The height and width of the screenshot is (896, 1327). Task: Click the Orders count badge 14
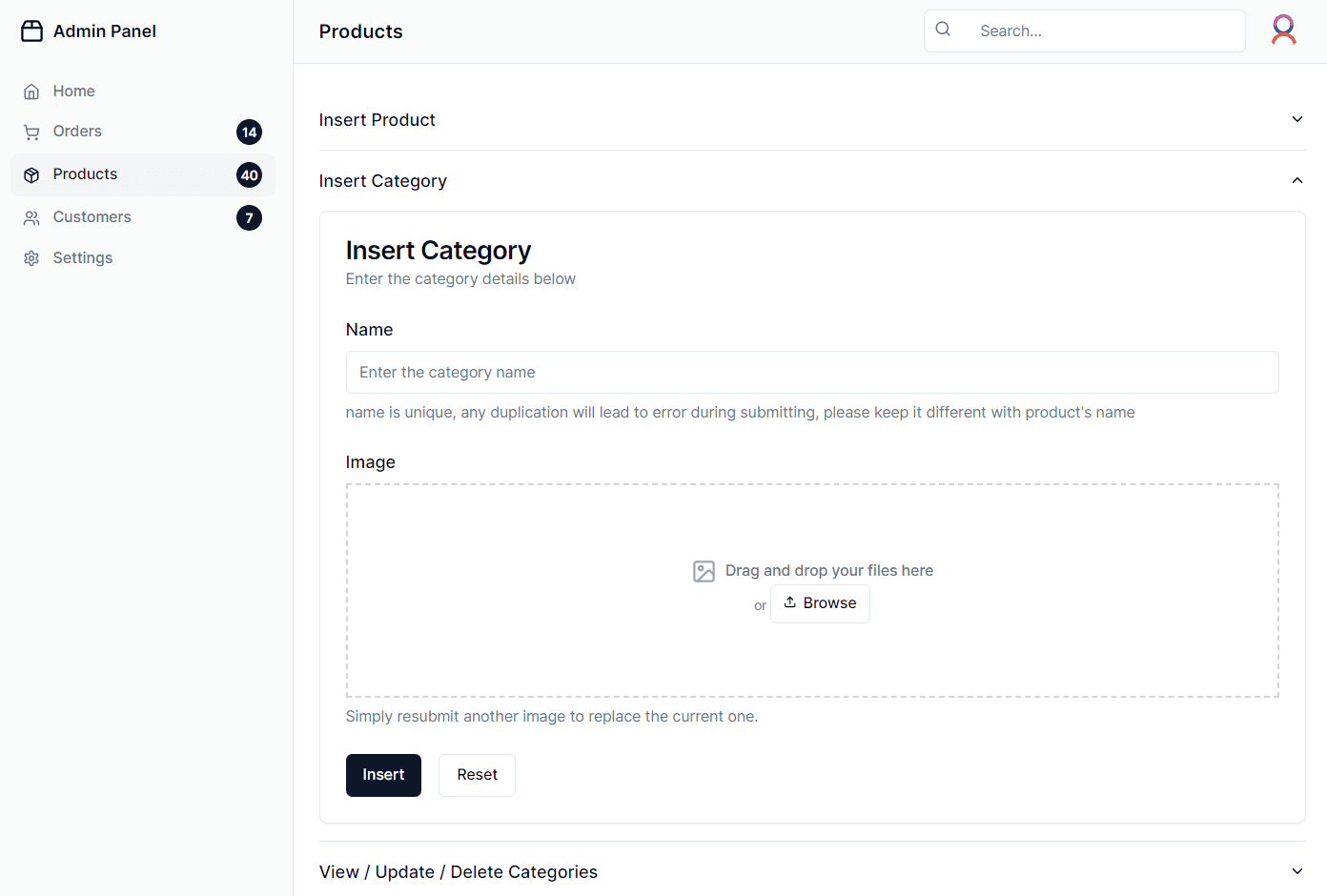coord(249,132)
